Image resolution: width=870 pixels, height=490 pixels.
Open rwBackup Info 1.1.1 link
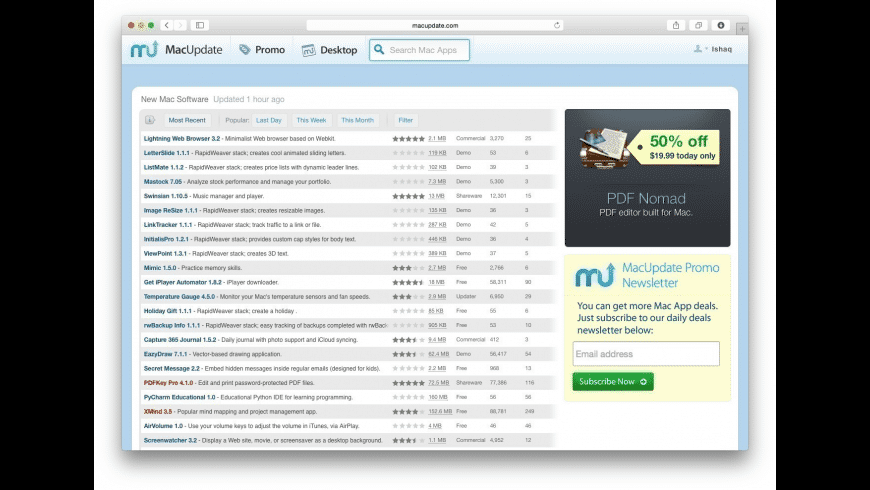click(172, 325)
